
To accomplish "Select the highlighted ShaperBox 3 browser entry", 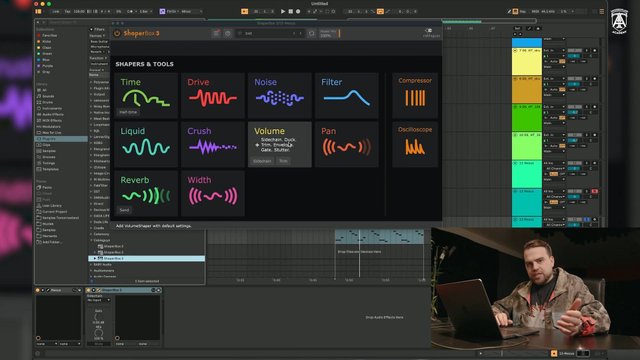I will click(x=147, y=258).
